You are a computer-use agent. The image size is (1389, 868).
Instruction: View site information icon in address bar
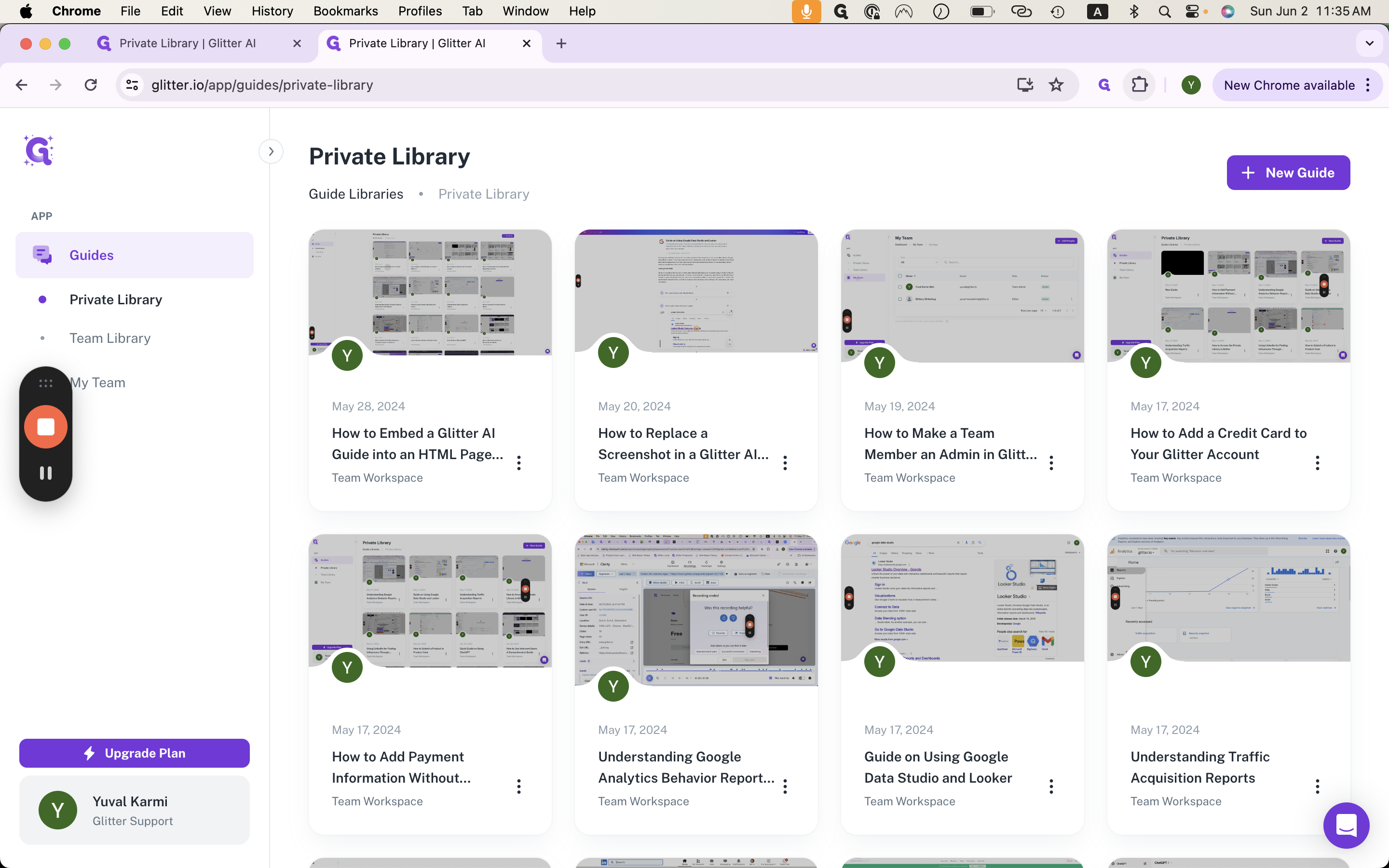click(132, 85)
